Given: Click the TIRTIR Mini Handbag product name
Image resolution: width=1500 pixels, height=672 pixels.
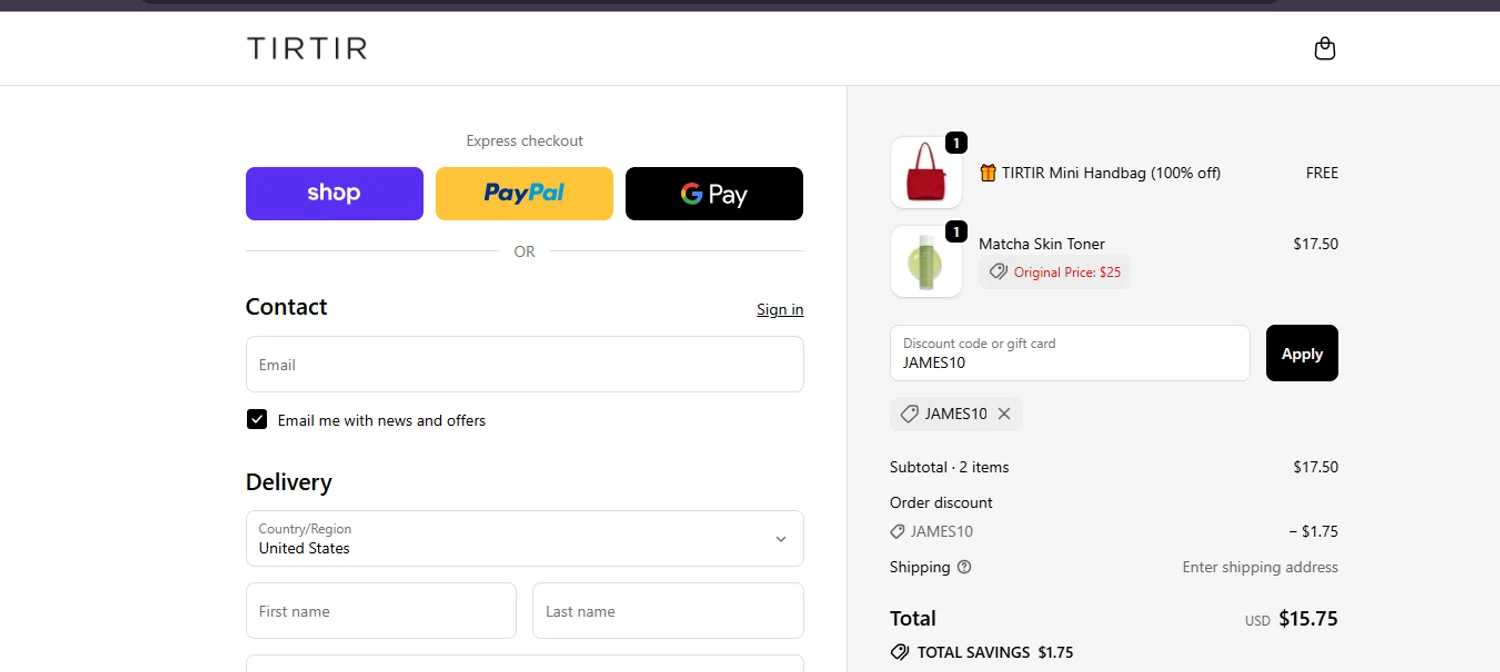Looking at the screenshot, I should pyautogui.click(x=1111, y=173).
